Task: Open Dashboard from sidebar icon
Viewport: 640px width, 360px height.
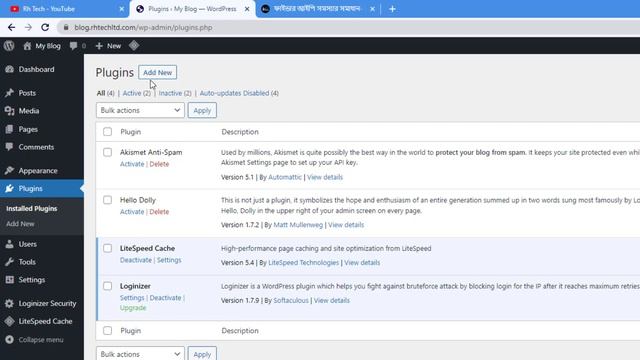Action: tap(9, 69)
